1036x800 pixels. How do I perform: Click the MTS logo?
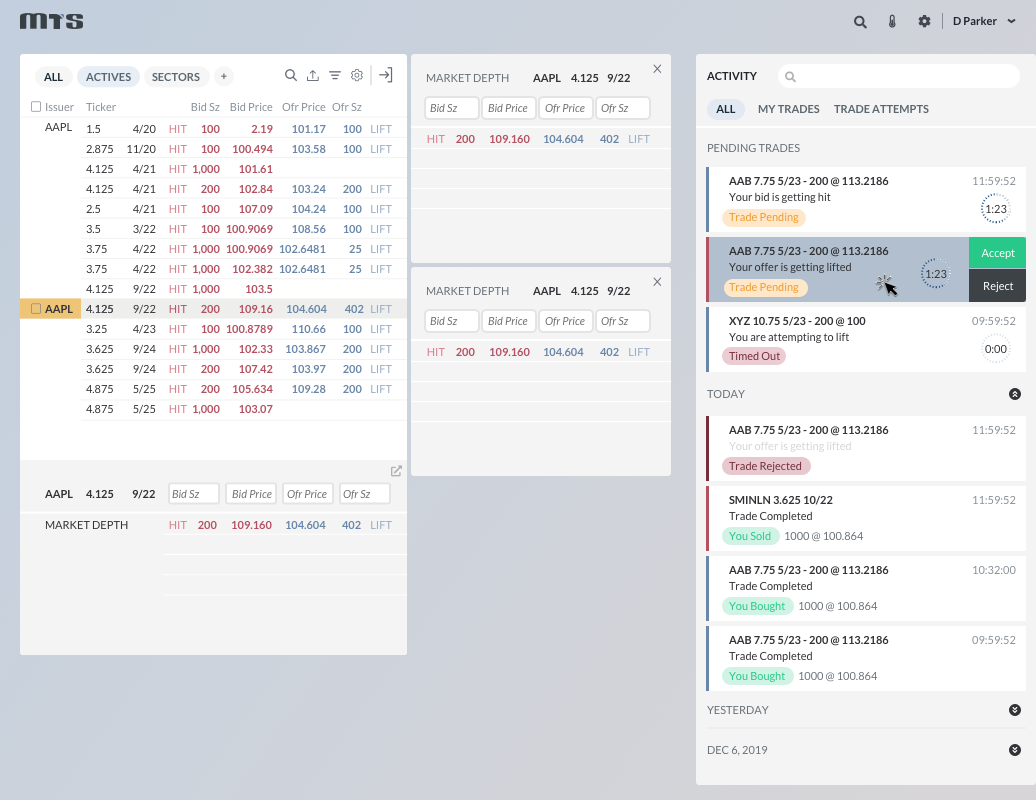tap(52, 21)
